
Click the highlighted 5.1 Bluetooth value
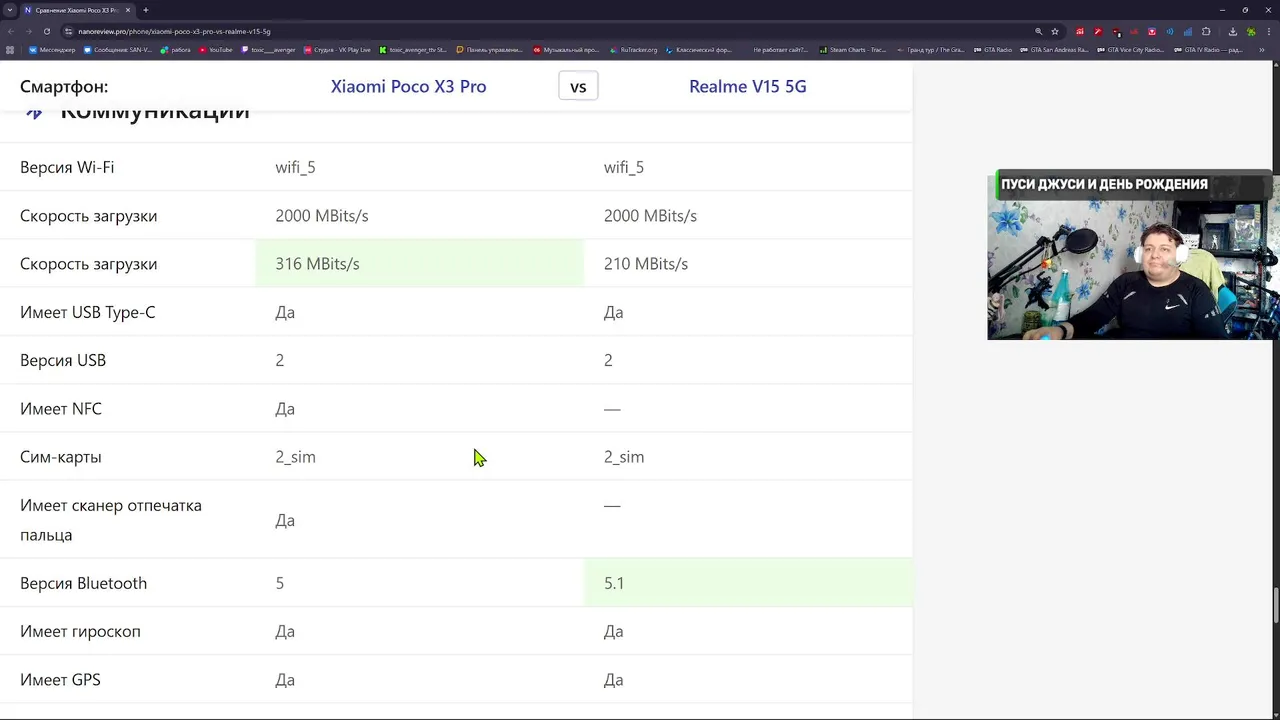pos(748,583)
